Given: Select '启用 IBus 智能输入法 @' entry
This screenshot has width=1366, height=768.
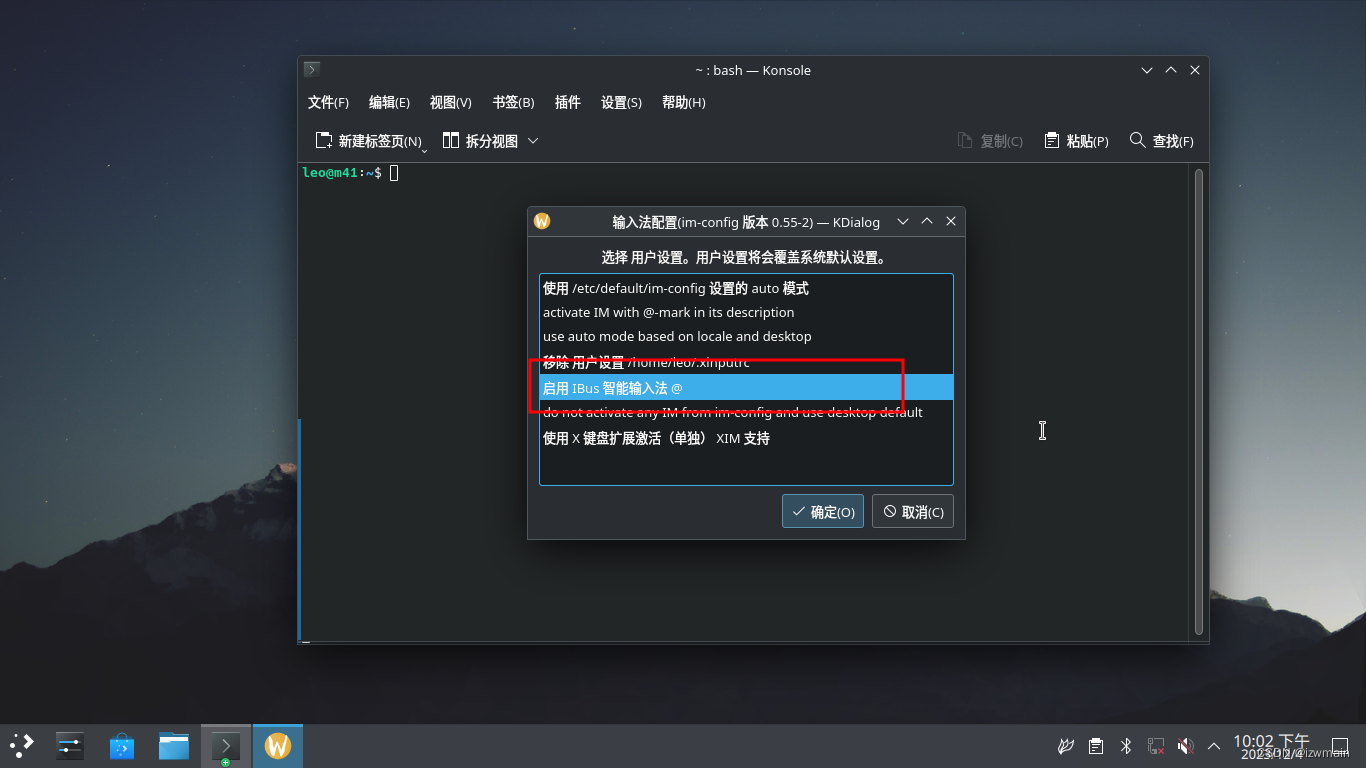Looking at the screenshot, I should point(746,387).
